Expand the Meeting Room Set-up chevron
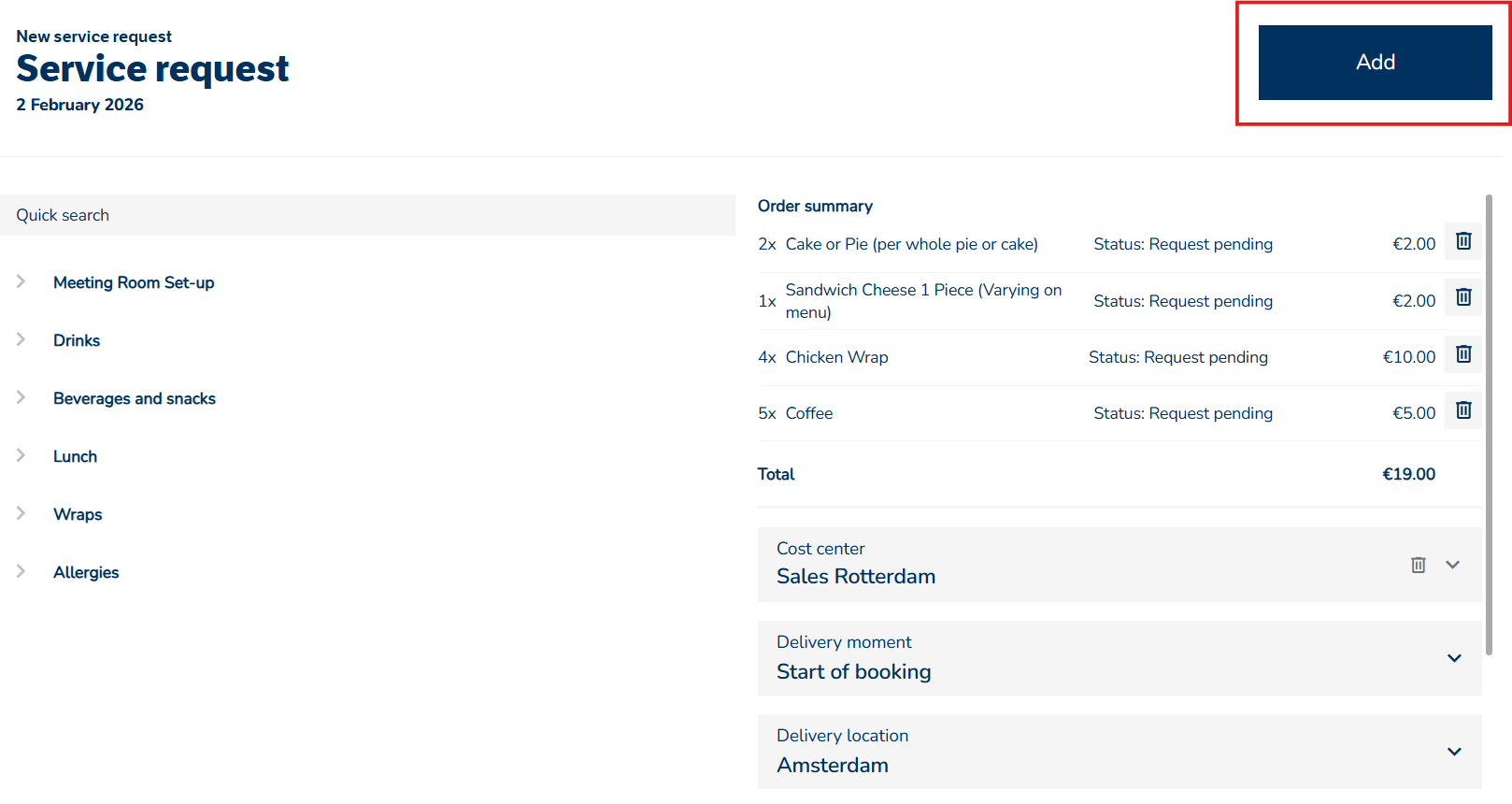Image resolution: width=1512 pixels, height=804 pixels. pos(21,281)
